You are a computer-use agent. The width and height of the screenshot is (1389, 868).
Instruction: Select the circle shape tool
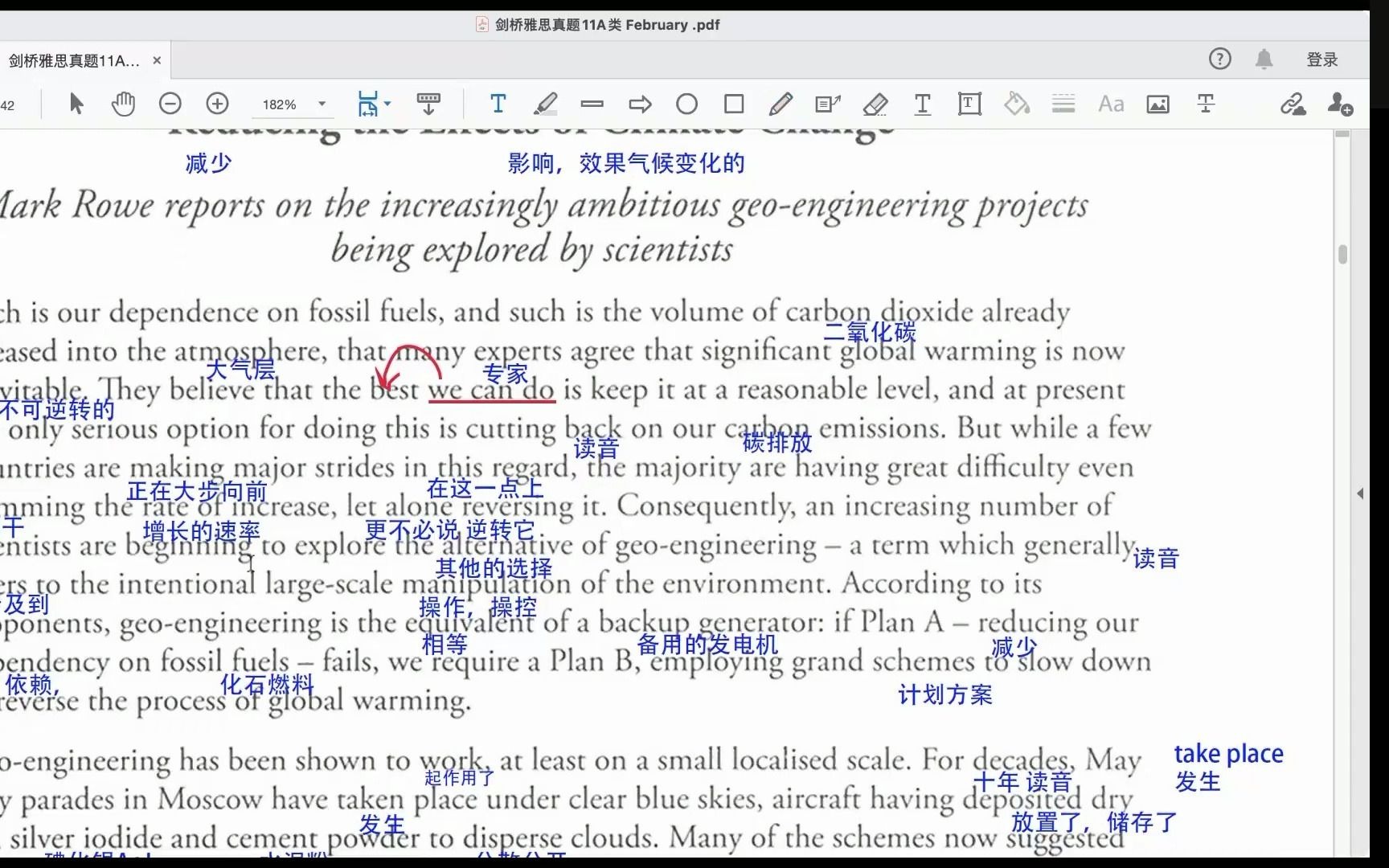(x=687, y=104)
